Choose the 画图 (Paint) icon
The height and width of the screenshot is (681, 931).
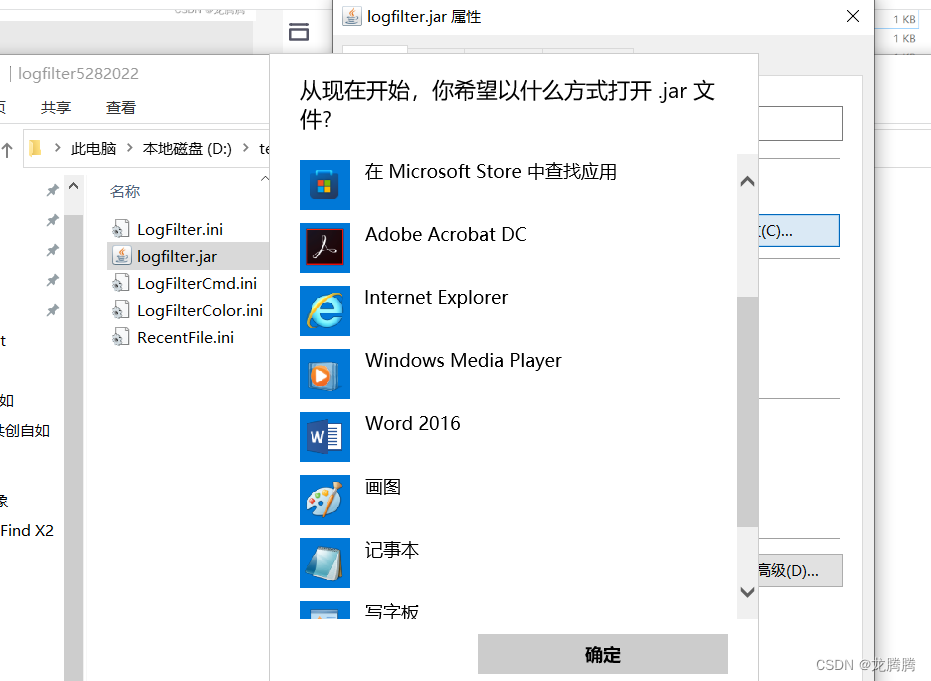click(x=325, y=500)
